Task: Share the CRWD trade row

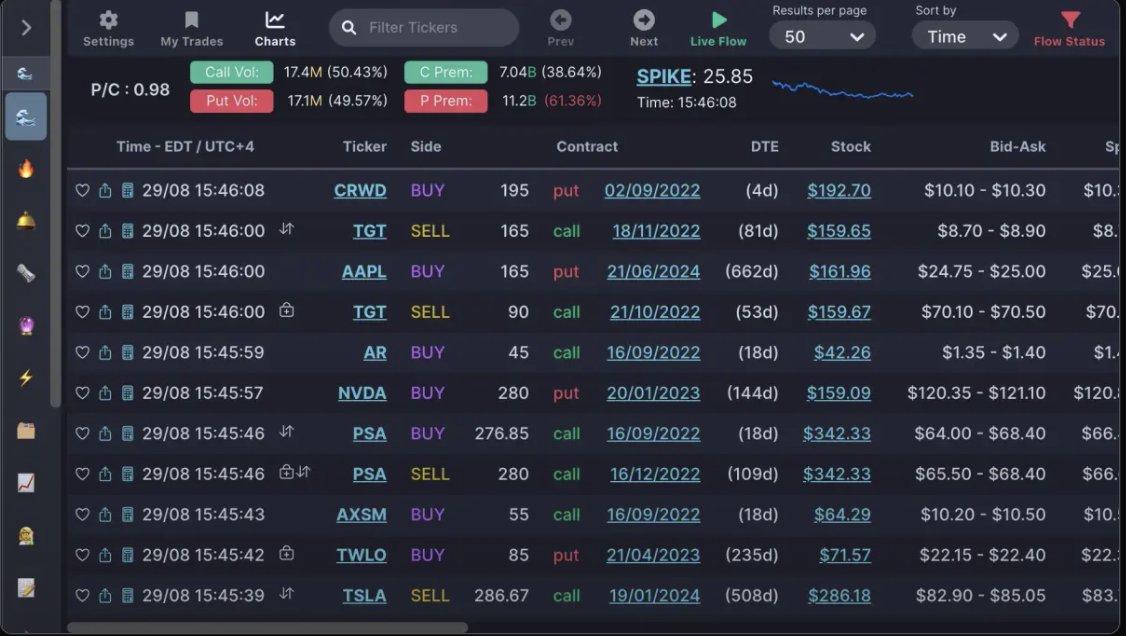Action: point(105,190)
